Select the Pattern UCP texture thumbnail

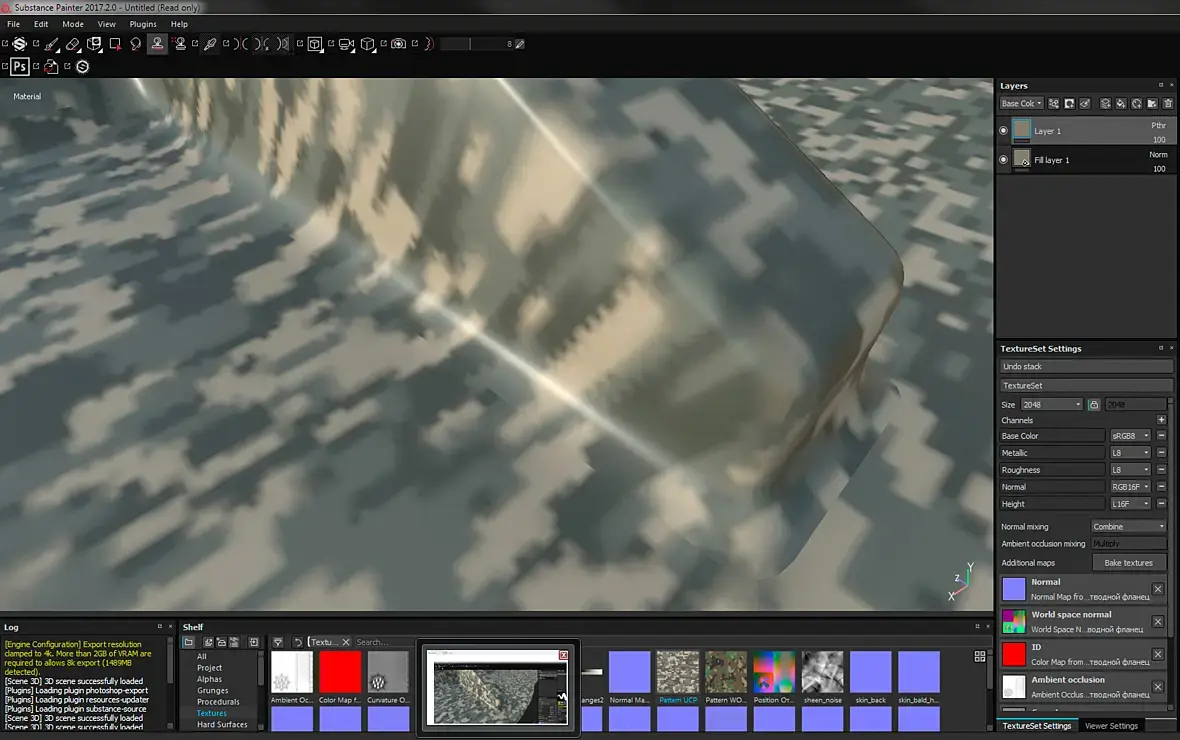pyautogui.click(x=677, y=671)
